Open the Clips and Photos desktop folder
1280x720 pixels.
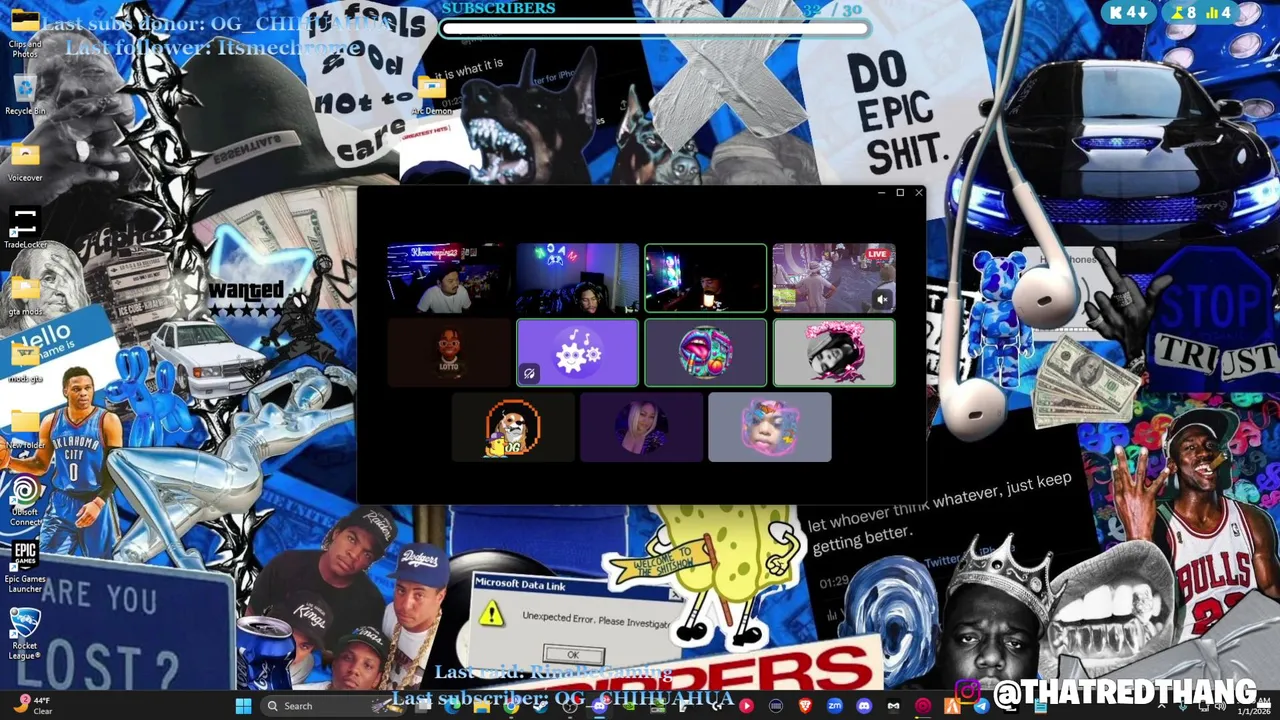click(25, 32)
